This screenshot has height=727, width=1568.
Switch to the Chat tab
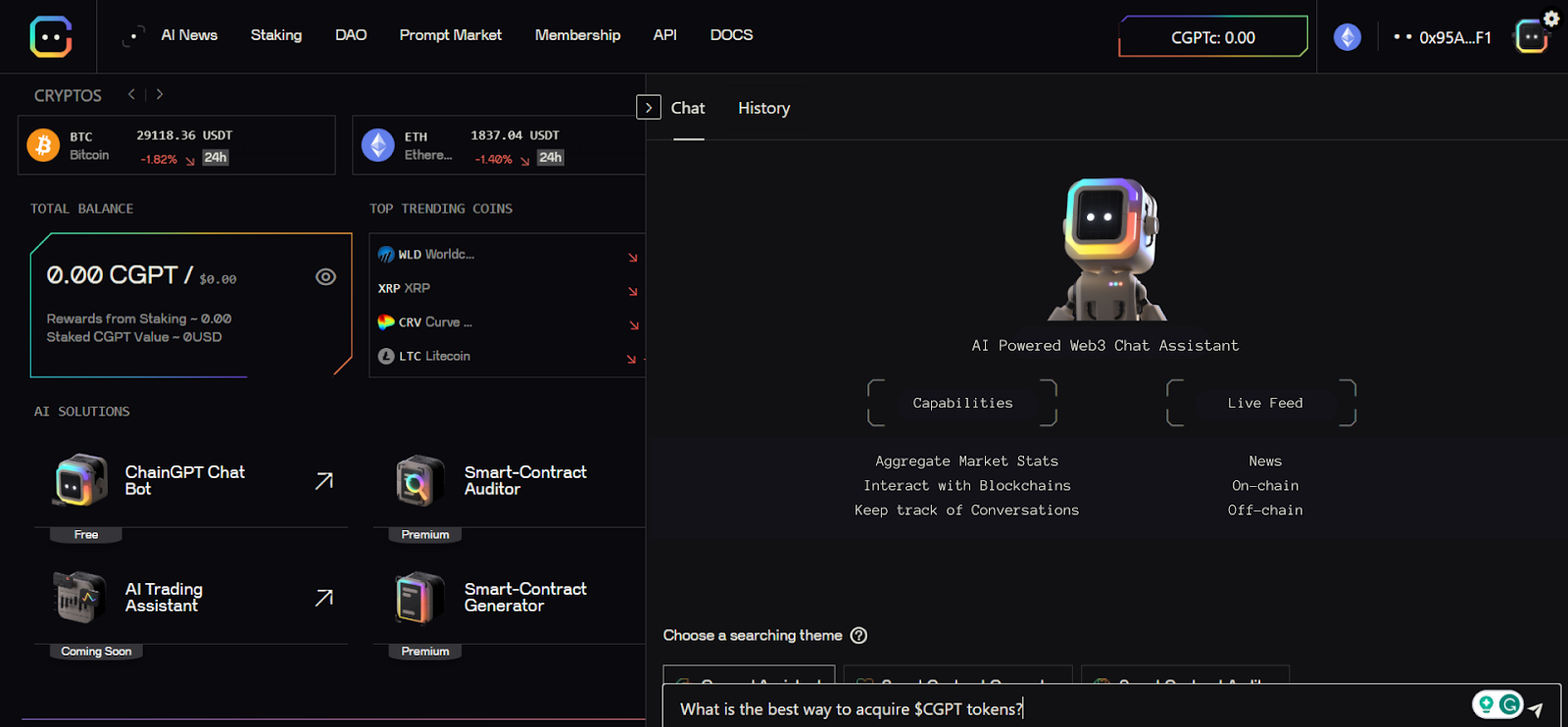688,108
